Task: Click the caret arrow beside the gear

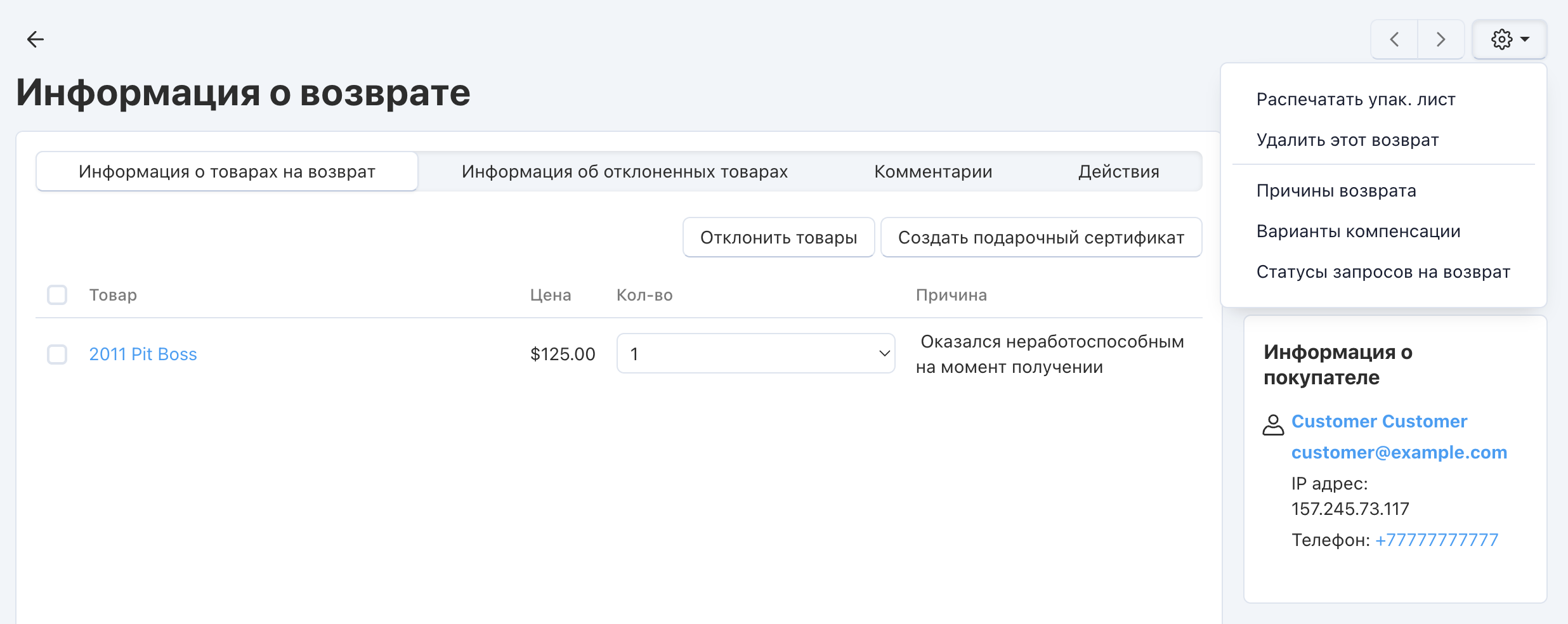Action: click(x=1526, y=39)
